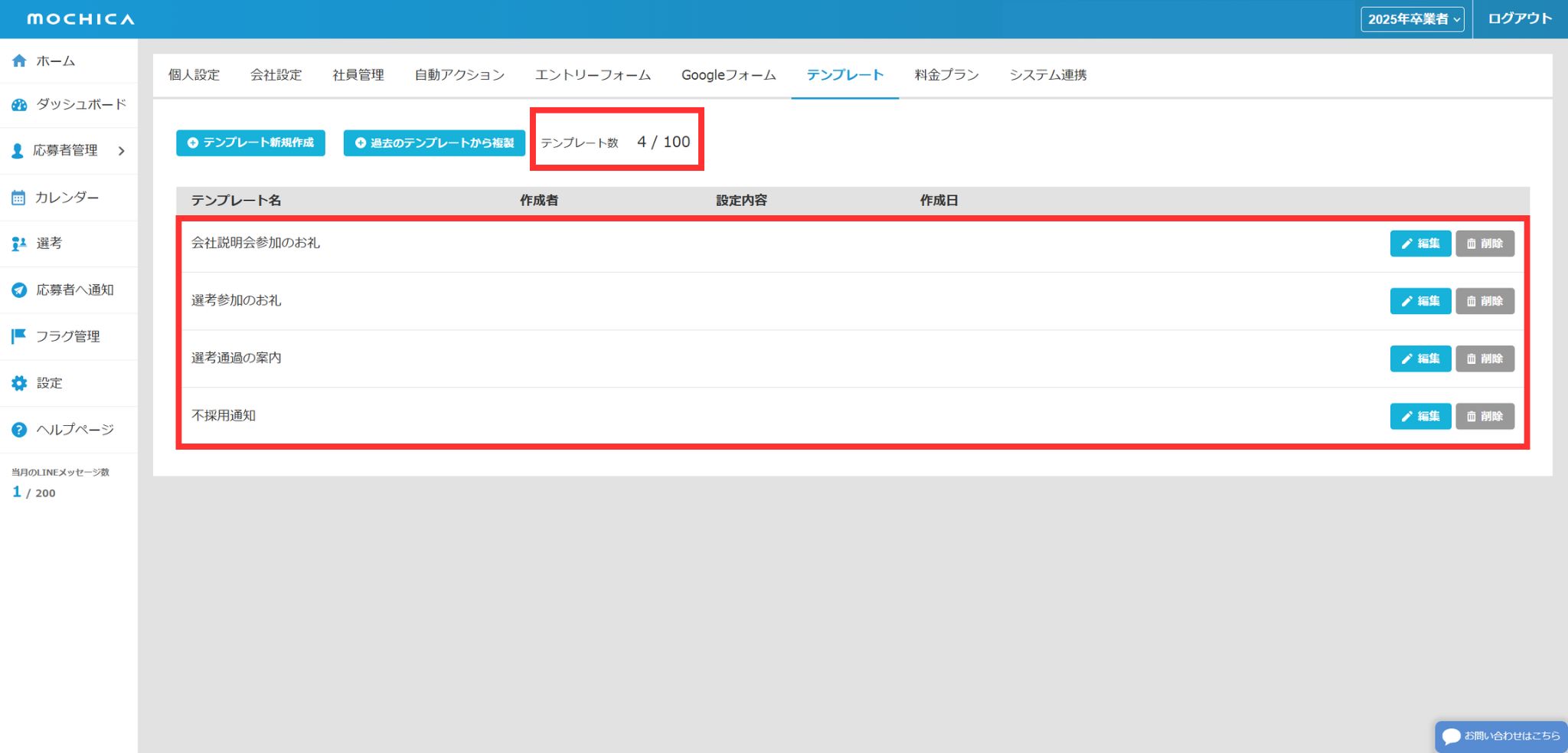Screen dimensions: 1568x753
Task: Click ログアウト in the header
Action: (x=1520, y=19)
